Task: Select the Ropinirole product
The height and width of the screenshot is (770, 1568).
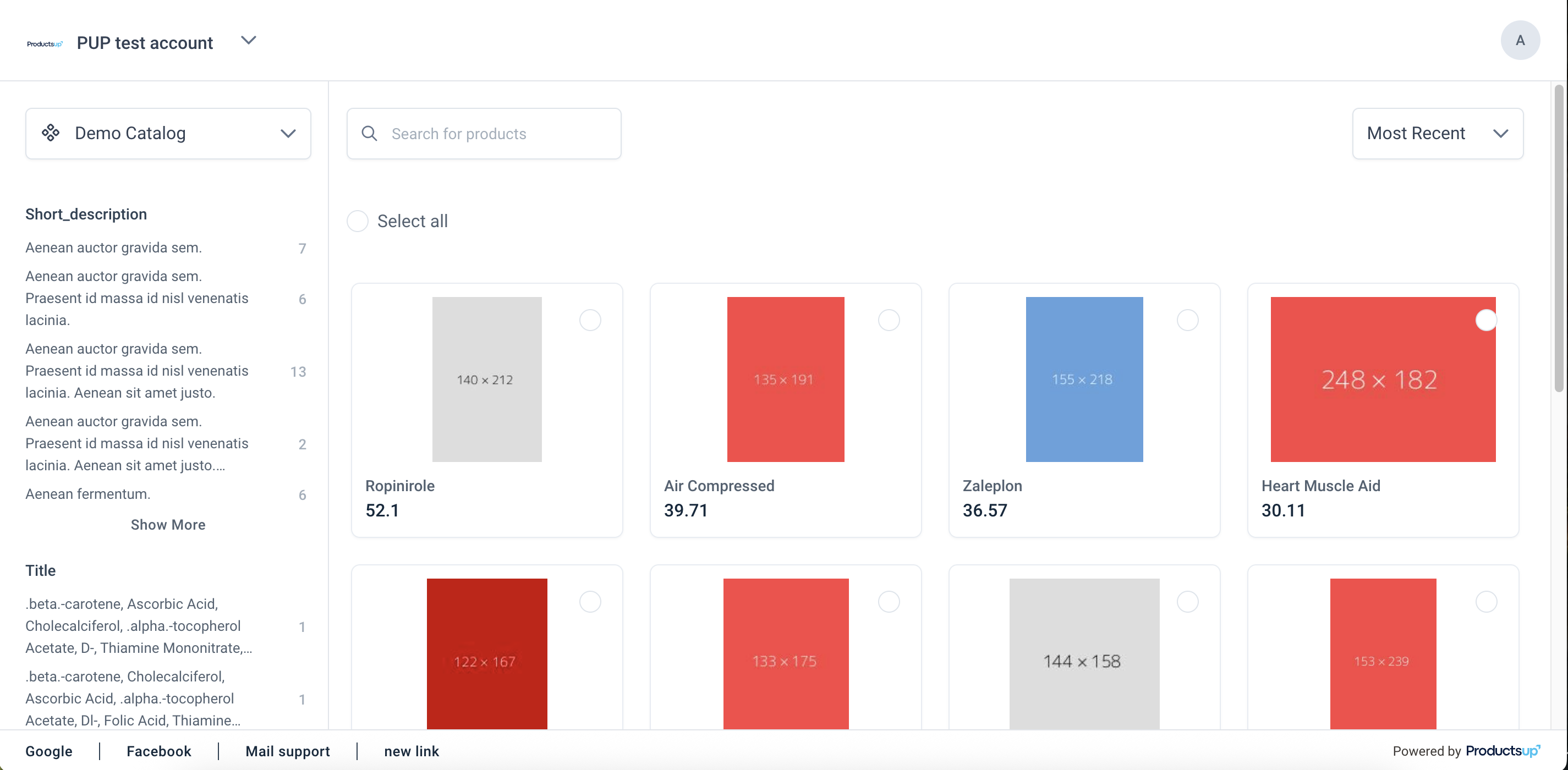Action: pyautogui.click(x=590, y=320)
